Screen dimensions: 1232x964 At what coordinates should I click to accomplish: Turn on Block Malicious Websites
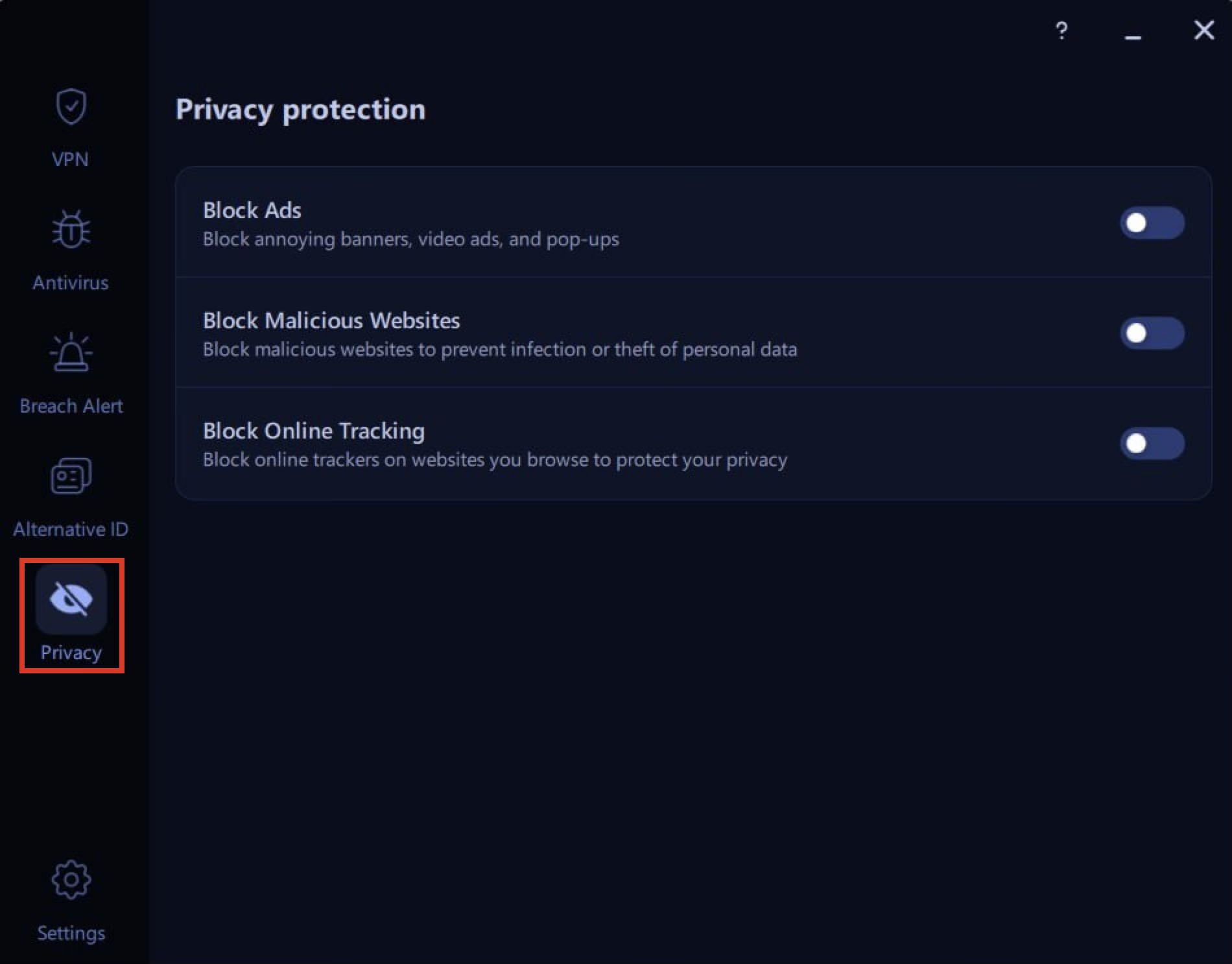(x=1152, y=333)
